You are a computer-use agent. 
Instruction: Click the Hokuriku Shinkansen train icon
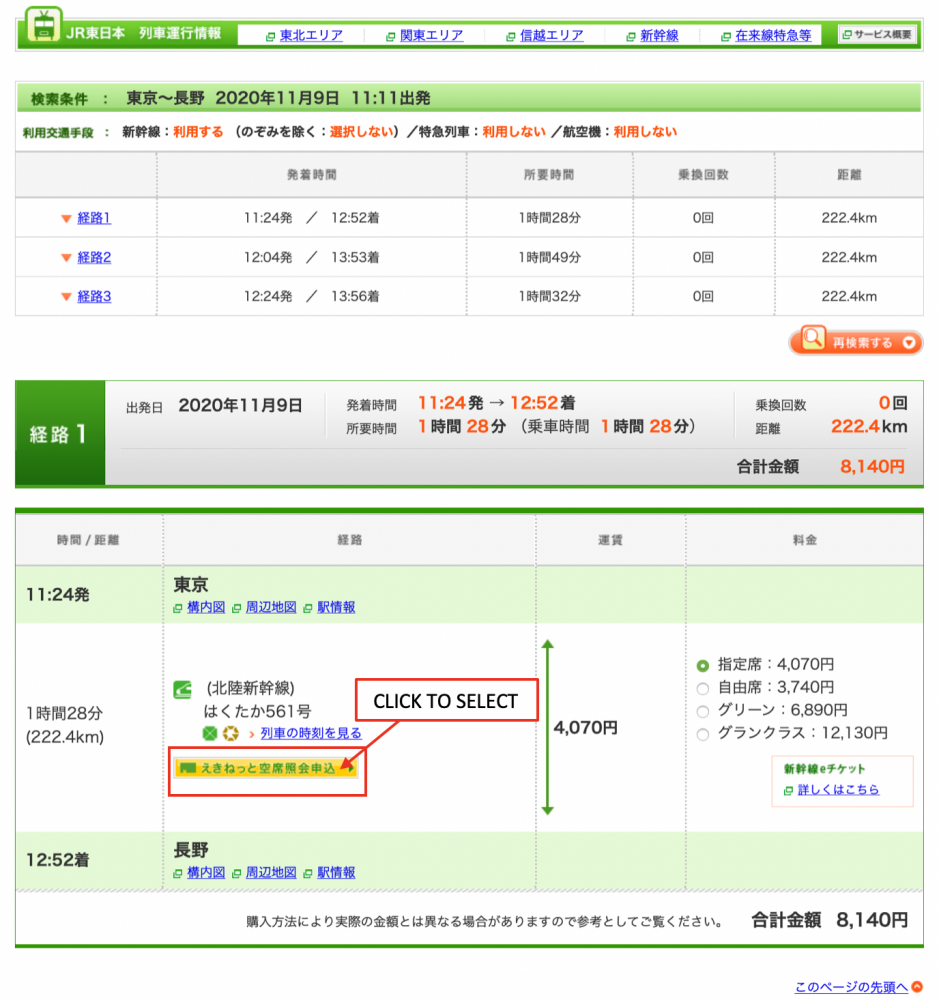tap(183, 689)
